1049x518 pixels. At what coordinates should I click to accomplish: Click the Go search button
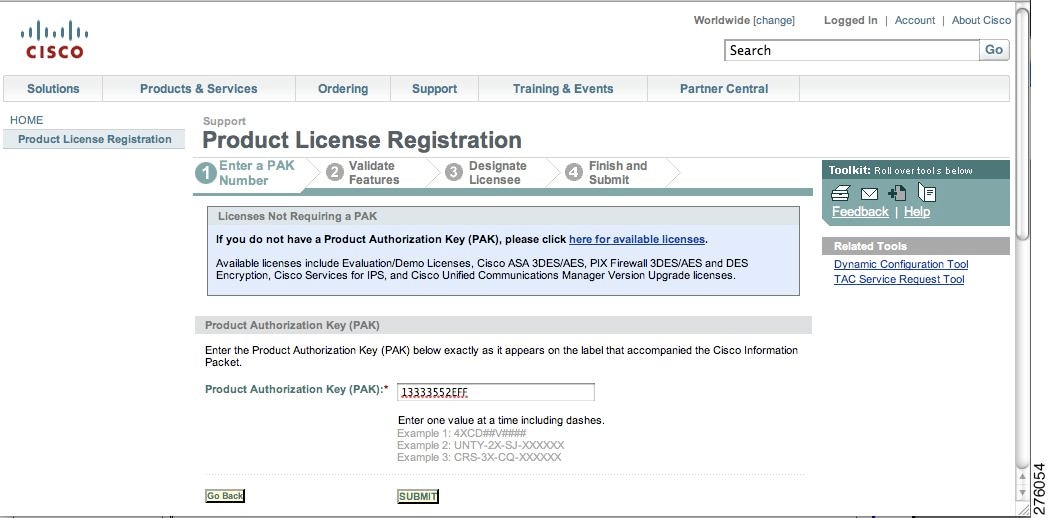tap(994, 50)
